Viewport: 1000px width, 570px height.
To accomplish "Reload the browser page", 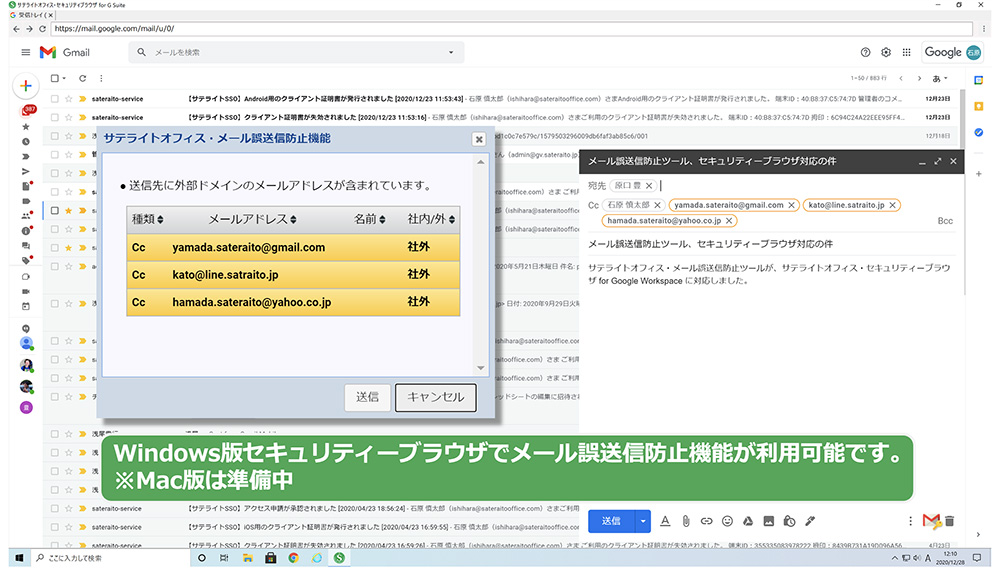I will 42,29.
